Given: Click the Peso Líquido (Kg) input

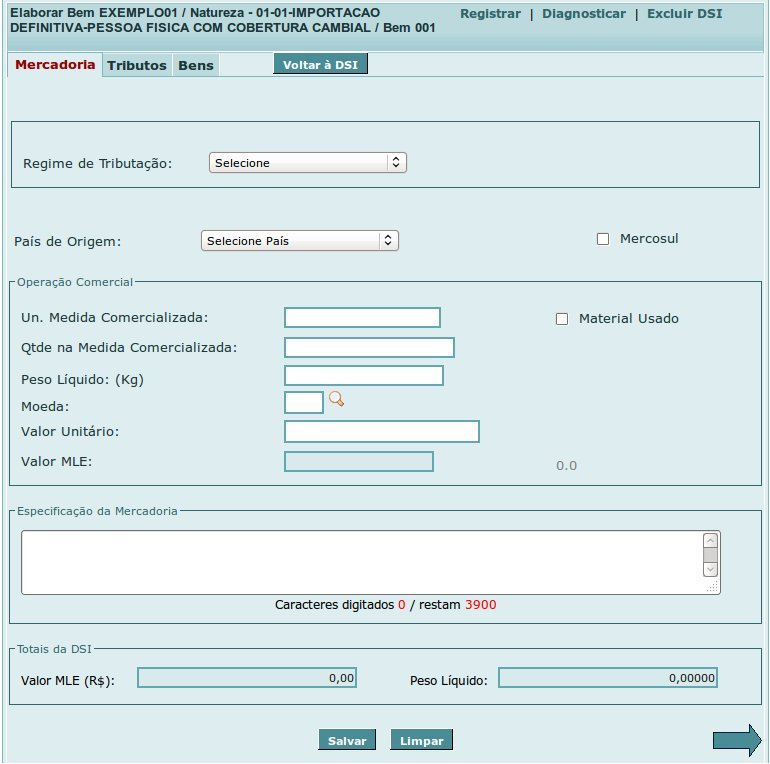Looking at the screenshot, I should click(363, 376).
